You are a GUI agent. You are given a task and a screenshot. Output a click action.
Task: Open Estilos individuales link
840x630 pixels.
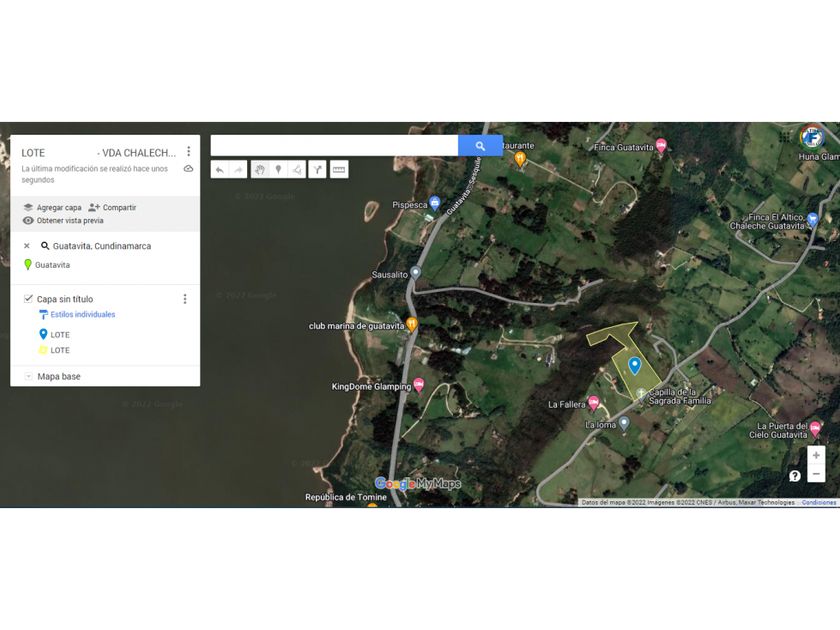point(82,314)
